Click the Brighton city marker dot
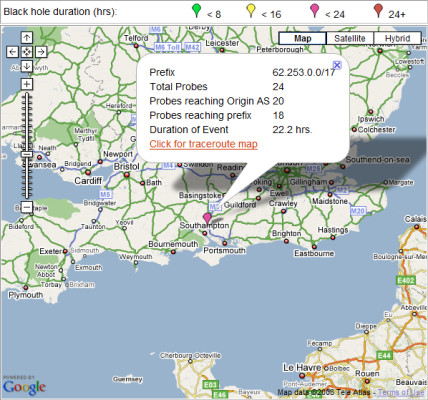428x400 pixels. [286, 241]
